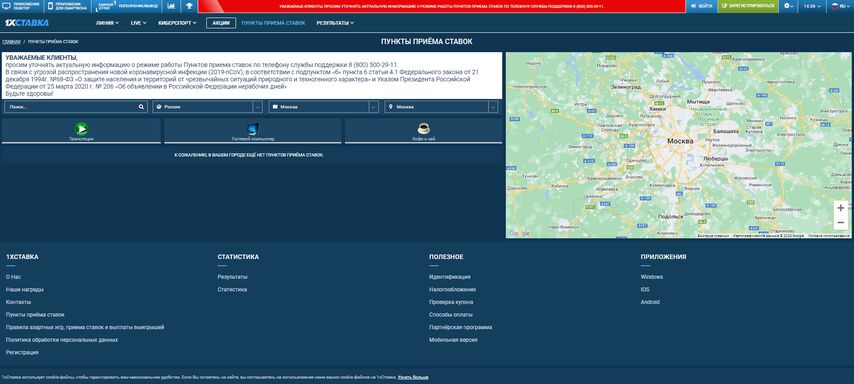Screen dimensions: 854x384
Task: Zoom in on the map
Action: coord(840,208)
